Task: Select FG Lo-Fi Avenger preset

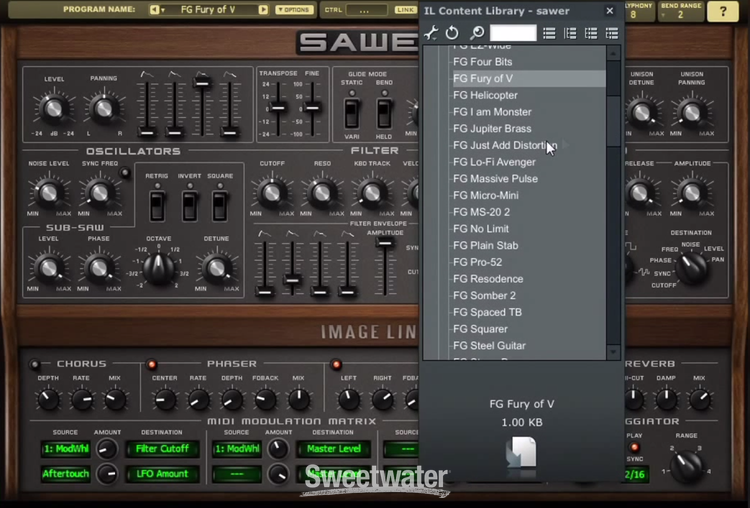Action: tap(494, 162)
